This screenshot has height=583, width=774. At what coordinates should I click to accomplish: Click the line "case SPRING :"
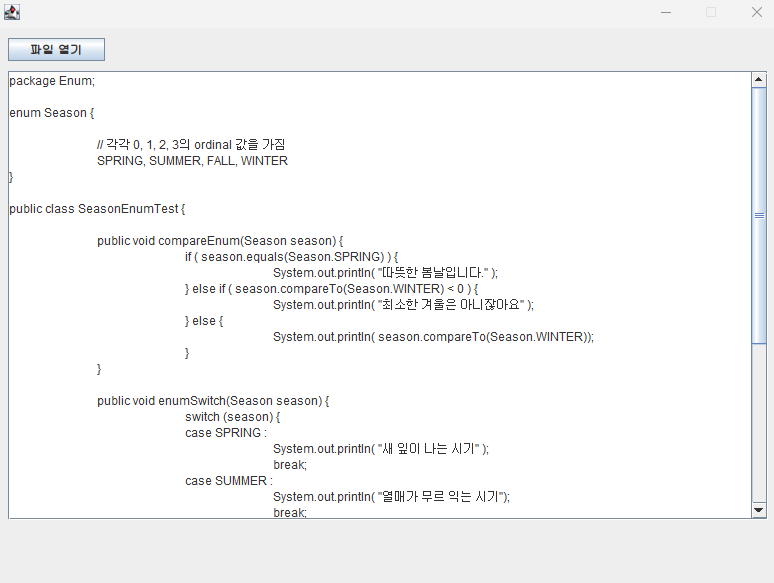tap(226, 433)
